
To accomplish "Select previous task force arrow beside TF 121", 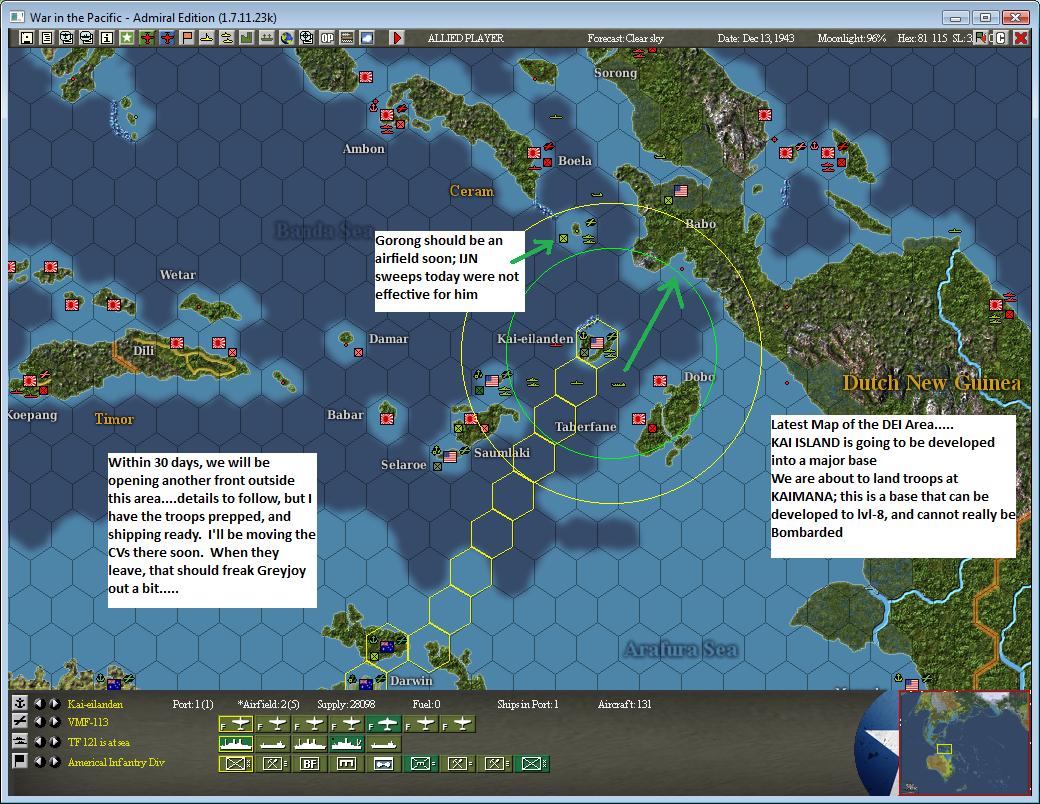I will point(40,741).
